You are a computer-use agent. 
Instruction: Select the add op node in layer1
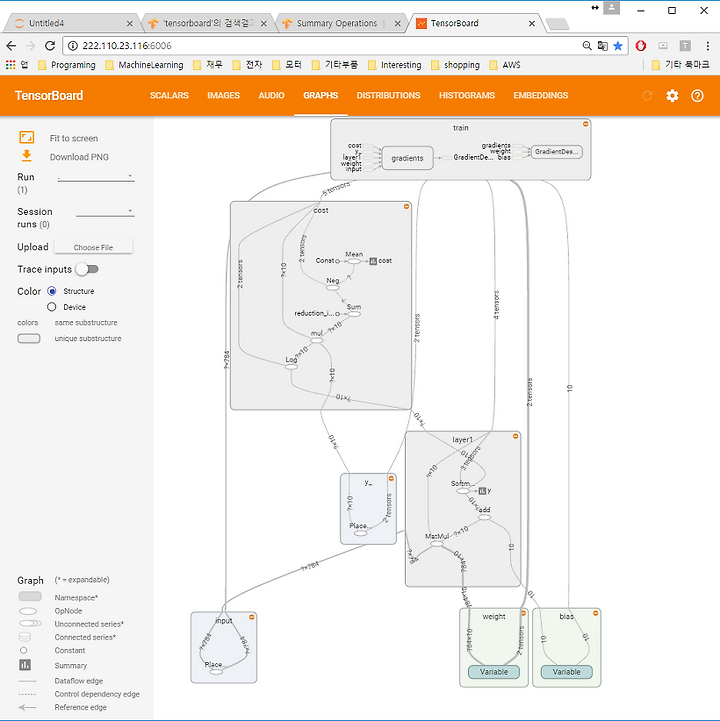tap(484, 517)
